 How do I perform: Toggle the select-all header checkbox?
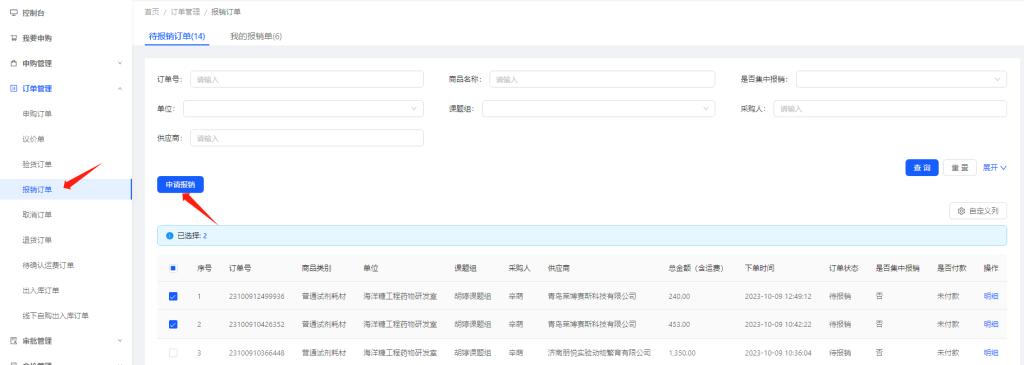[173, 268]
